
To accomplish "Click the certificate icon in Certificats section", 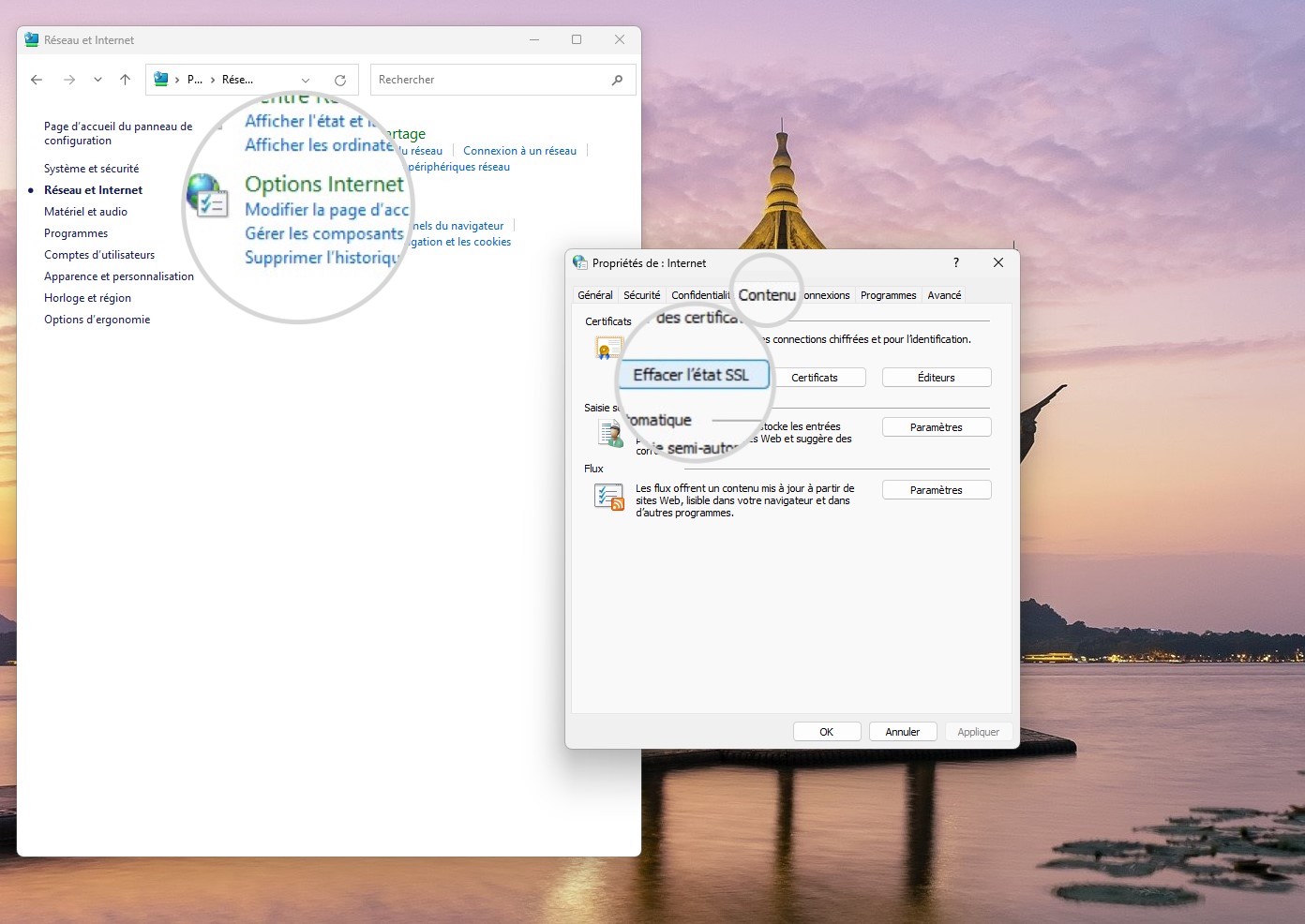I will [x=607, y=349].
